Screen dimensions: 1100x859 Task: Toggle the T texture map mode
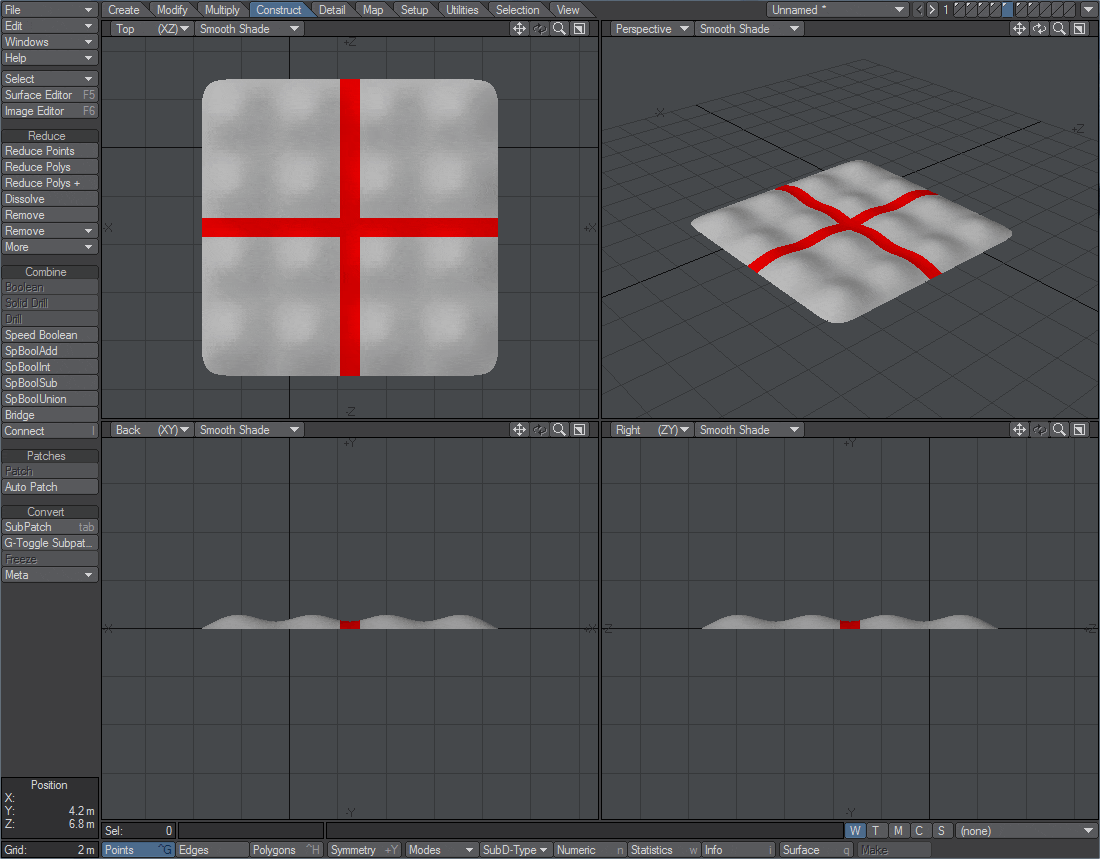pyautogui.click(x=876, y=831)
